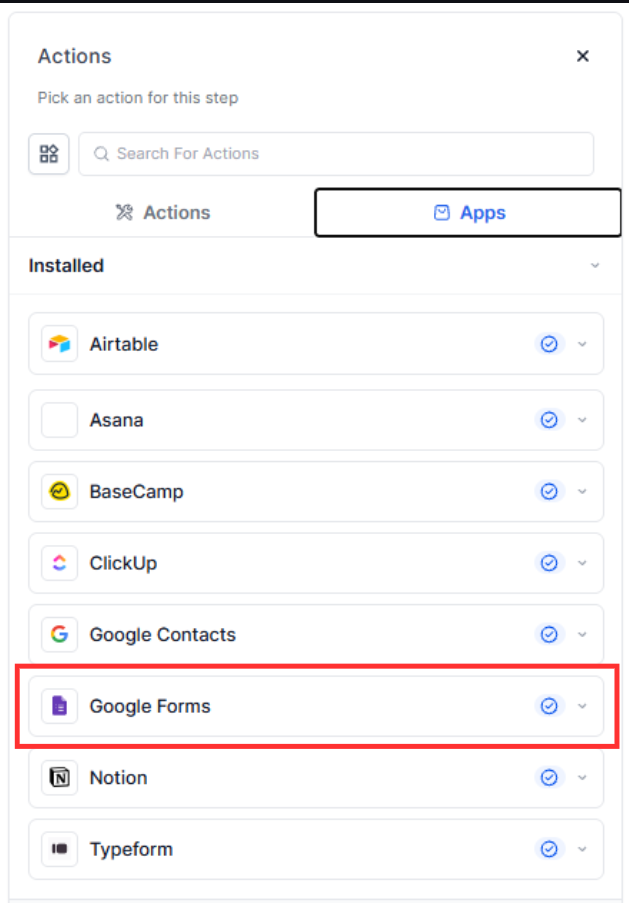Select the Apps tab
The image size is (629, 903).
click(x=468, y=212)
